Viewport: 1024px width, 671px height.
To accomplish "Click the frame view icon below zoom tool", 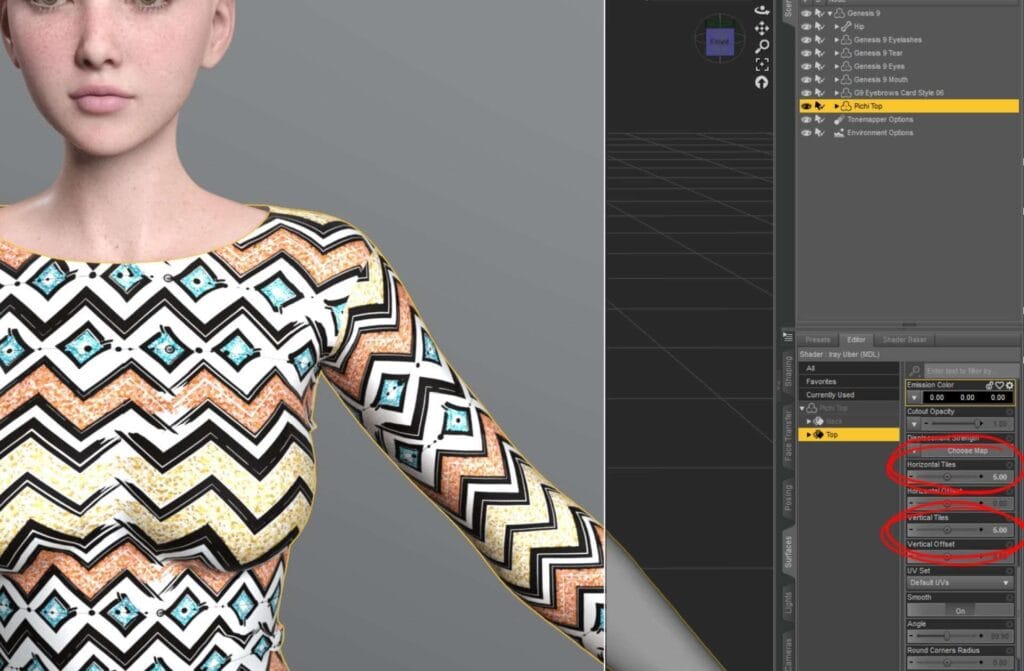I will tap(762, 63).
